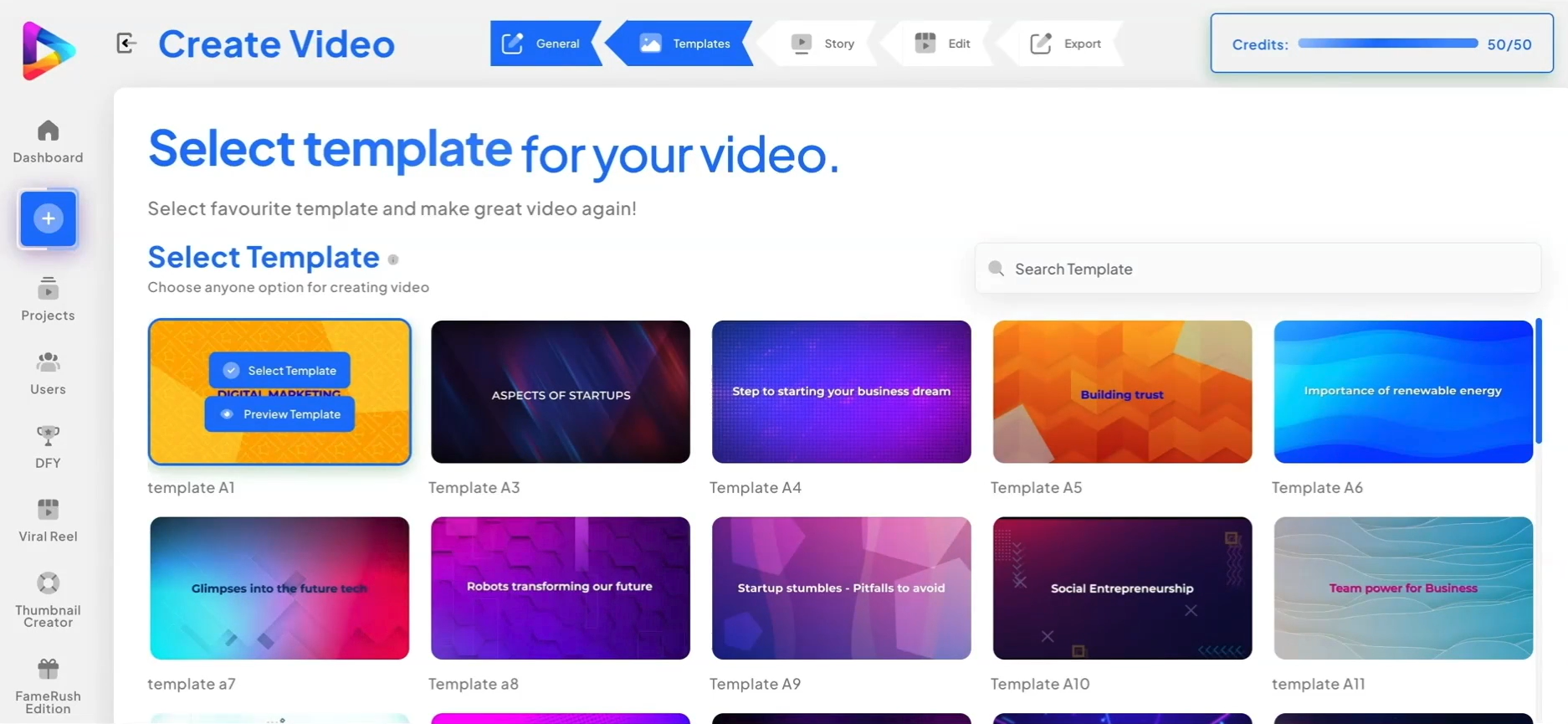Choose the Team power for Business template
This screenshot has height=724, width=1568.
1403,588
